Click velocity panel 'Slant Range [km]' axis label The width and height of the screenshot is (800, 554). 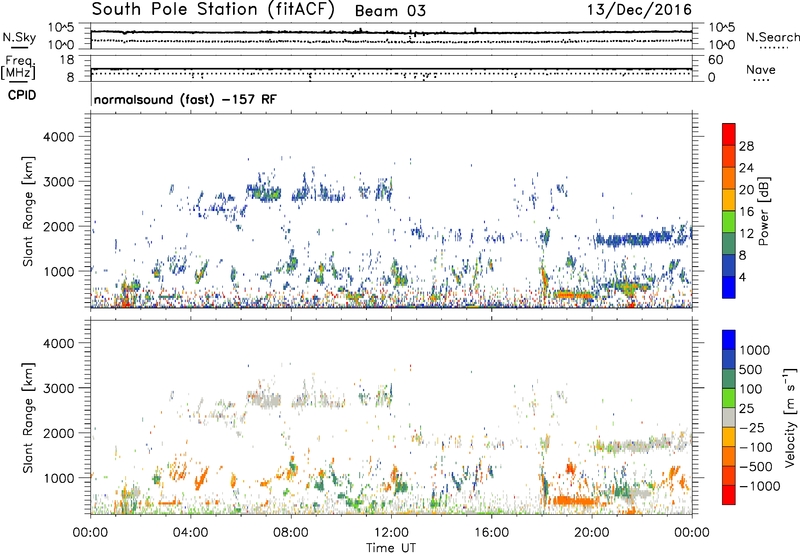click(28, 418)
